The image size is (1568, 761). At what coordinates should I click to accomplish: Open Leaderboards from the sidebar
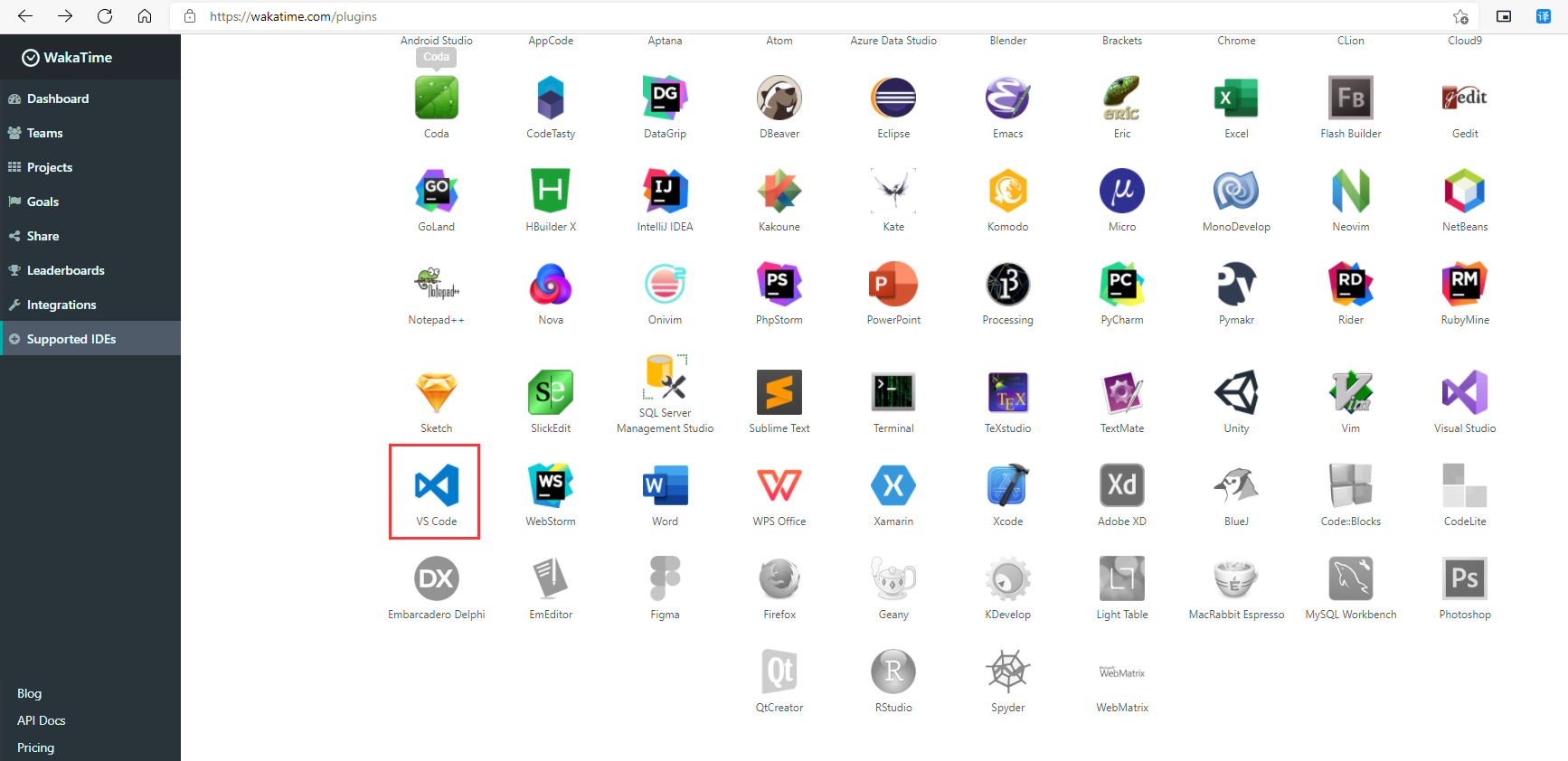point(90,270)
